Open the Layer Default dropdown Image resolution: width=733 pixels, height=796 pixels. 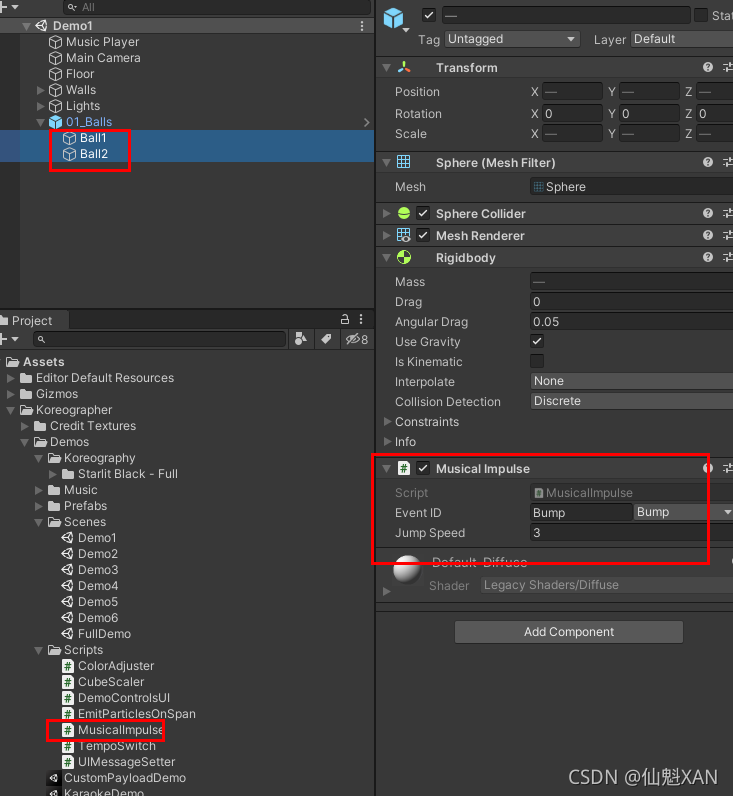[682, 39]
